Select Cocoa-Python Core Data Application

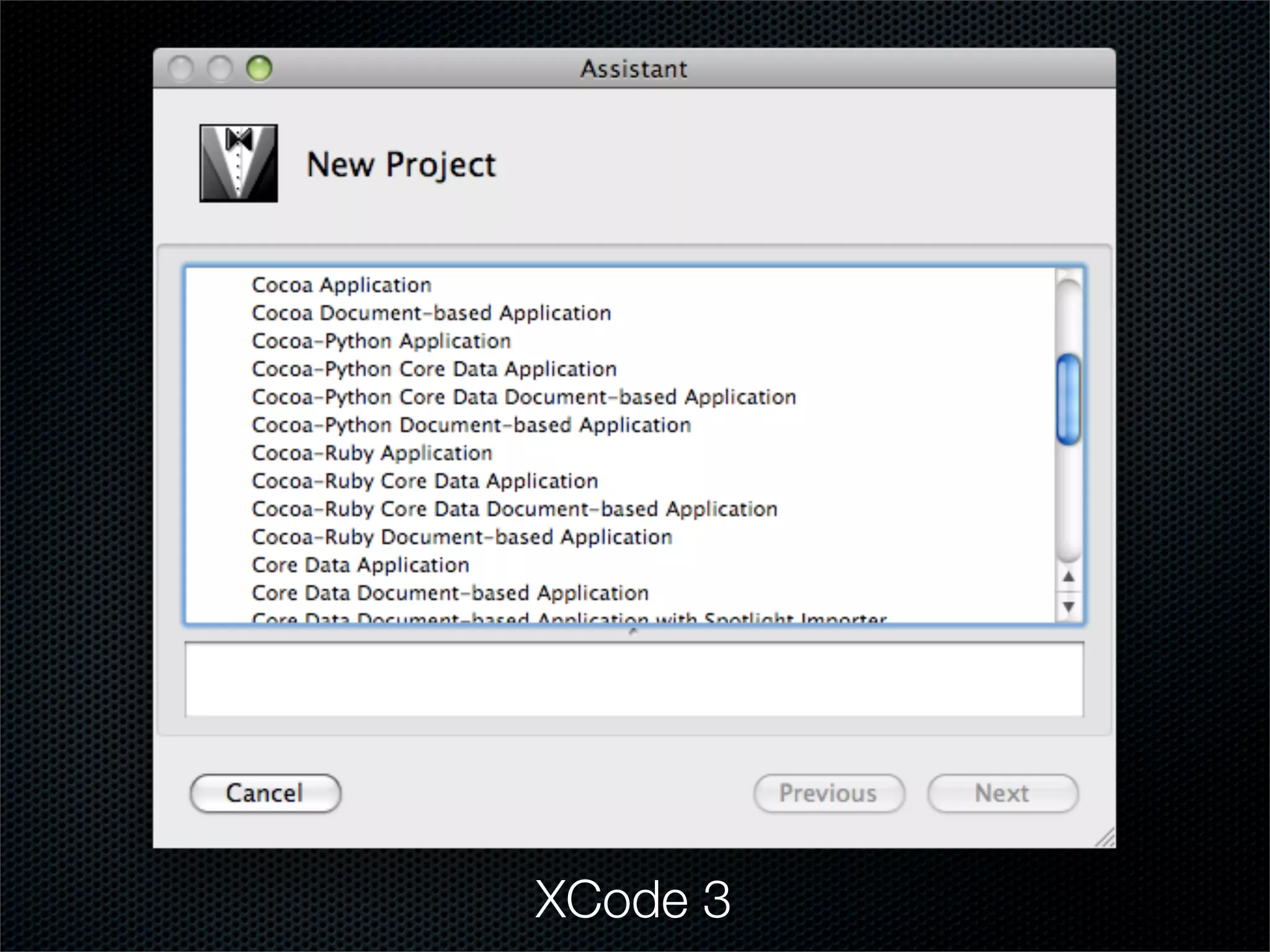434,369
